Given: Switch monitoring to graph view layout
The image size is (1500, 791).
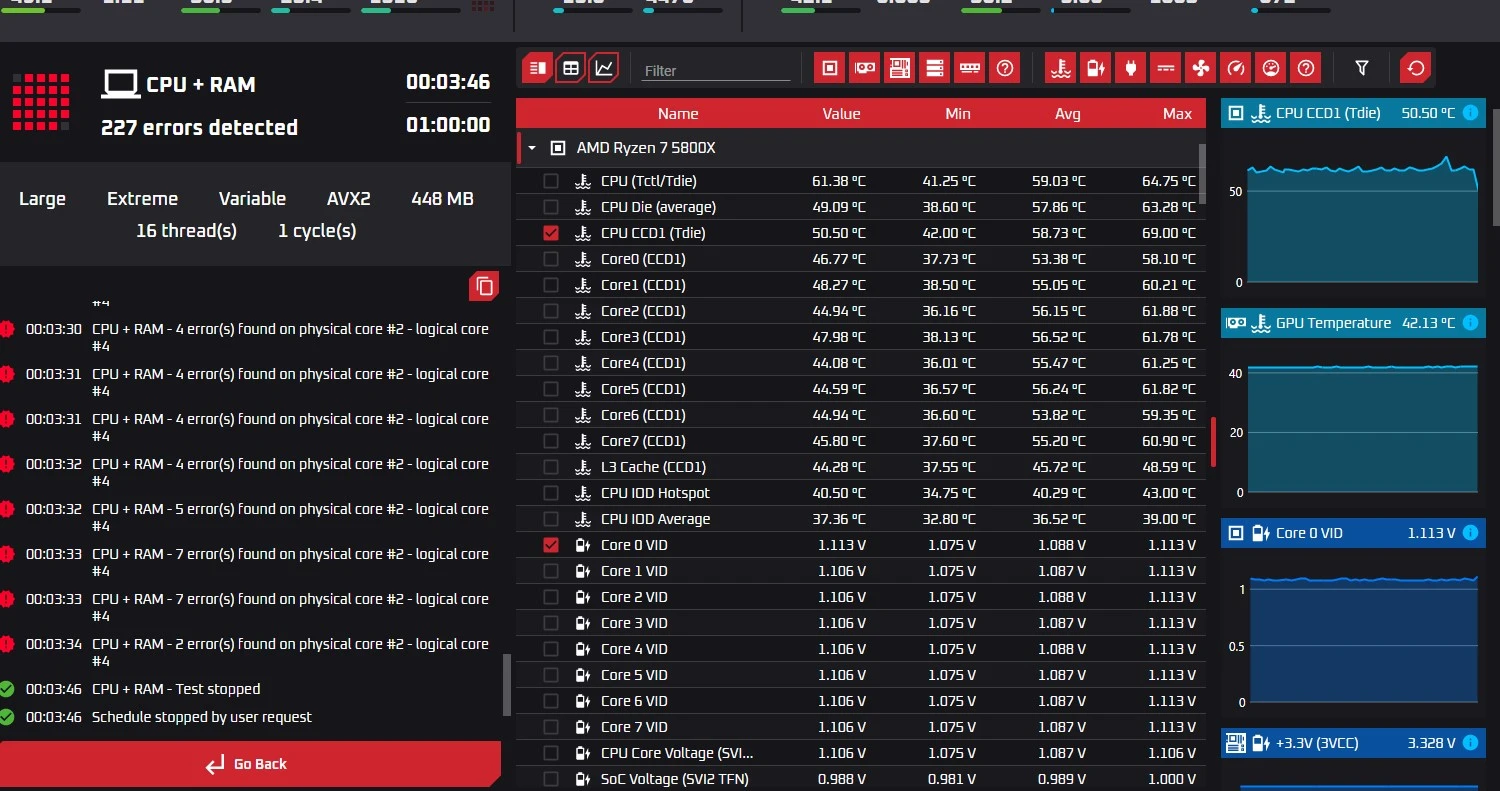Looking at the screenshot, I should pos(603,68).
